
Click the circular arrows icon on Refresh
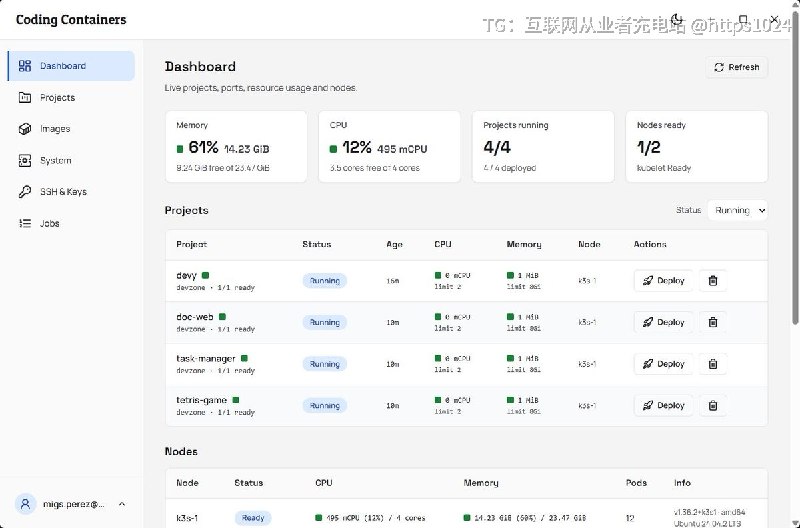coord(719,67)
